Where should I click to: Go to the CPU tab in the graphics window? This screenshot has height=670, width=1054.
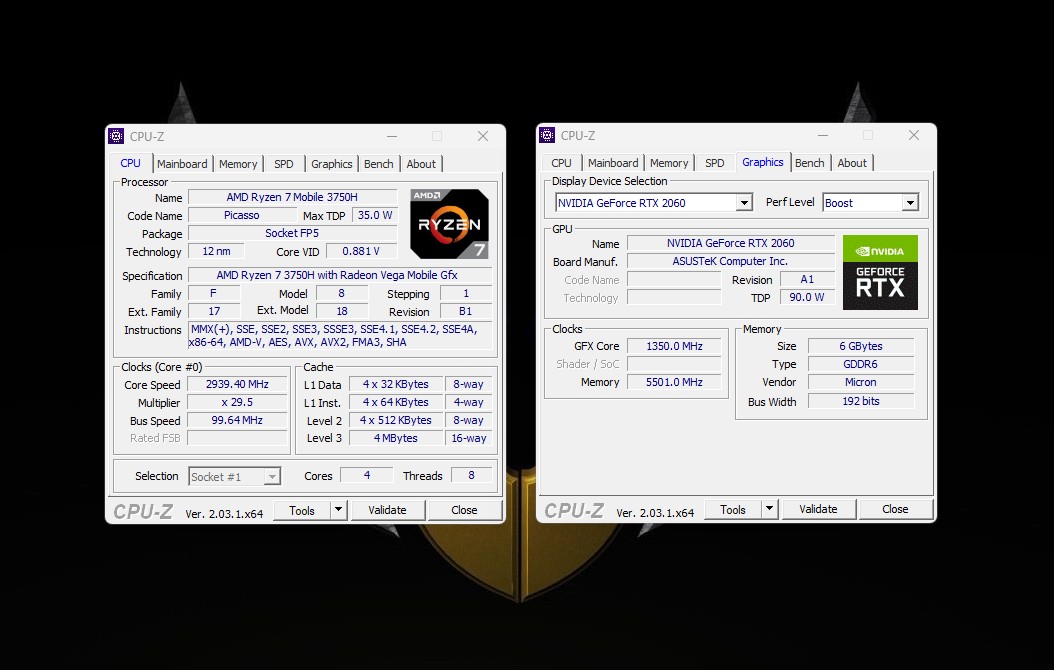coord(561,163)
